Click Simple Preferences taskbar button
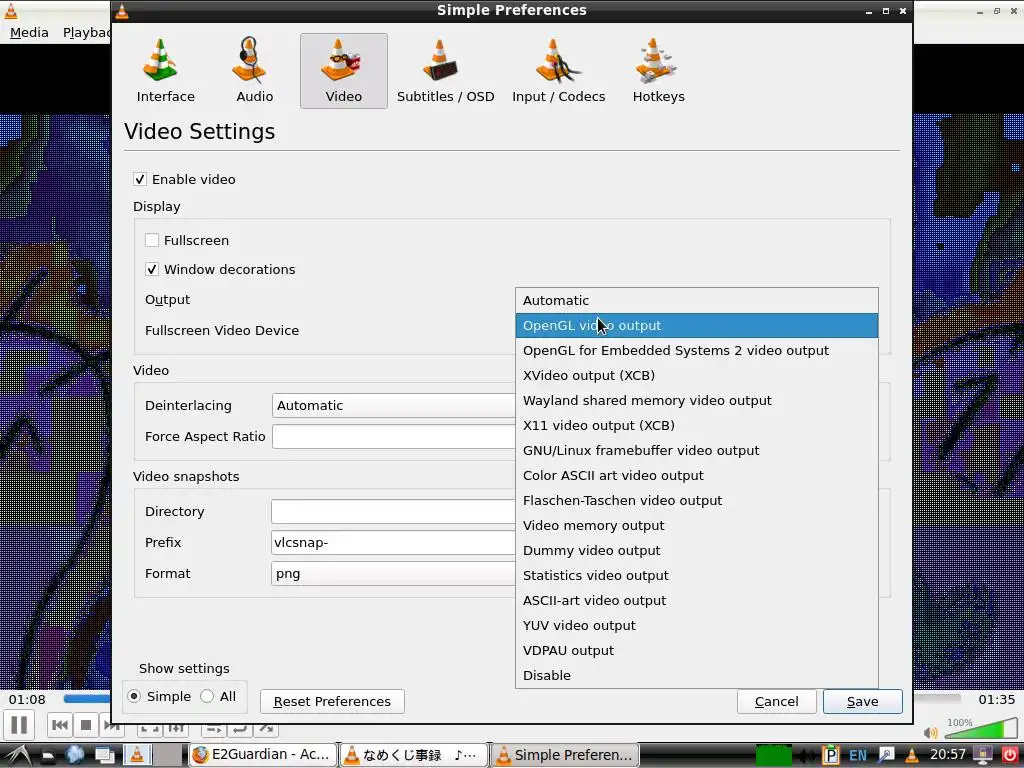Viewport: 1024px width, 768px height. pyautogui.click(x=566, y=755)
